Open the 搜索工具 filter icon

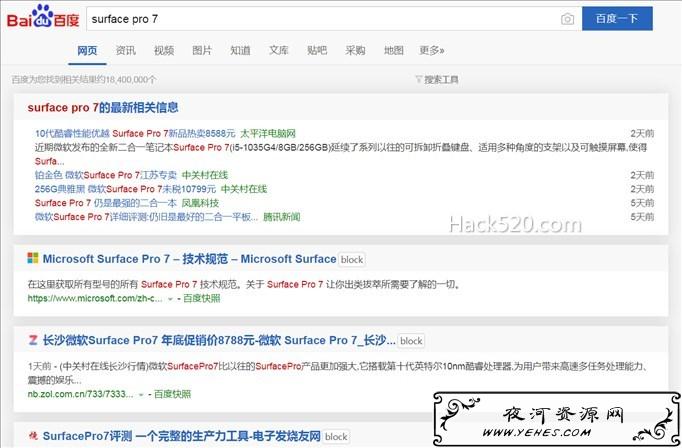tap(418, 79)
